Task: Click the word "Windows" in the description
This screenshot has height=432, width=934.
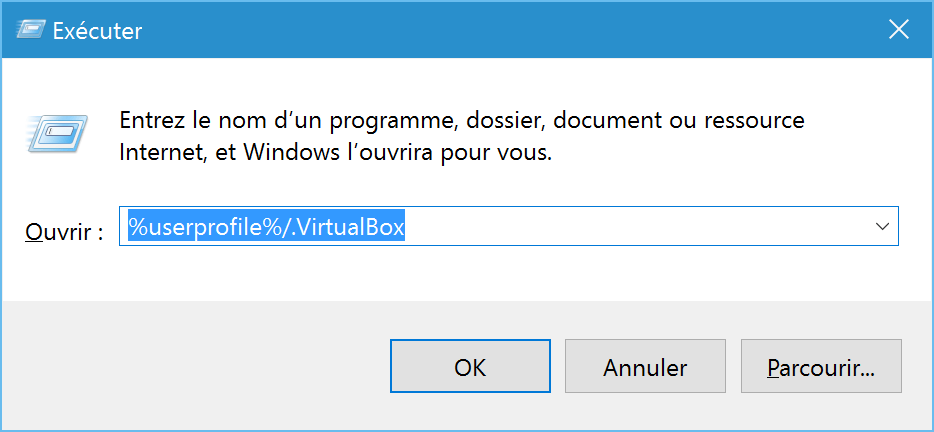Action: pyautogui.click(x=289, y=153)
